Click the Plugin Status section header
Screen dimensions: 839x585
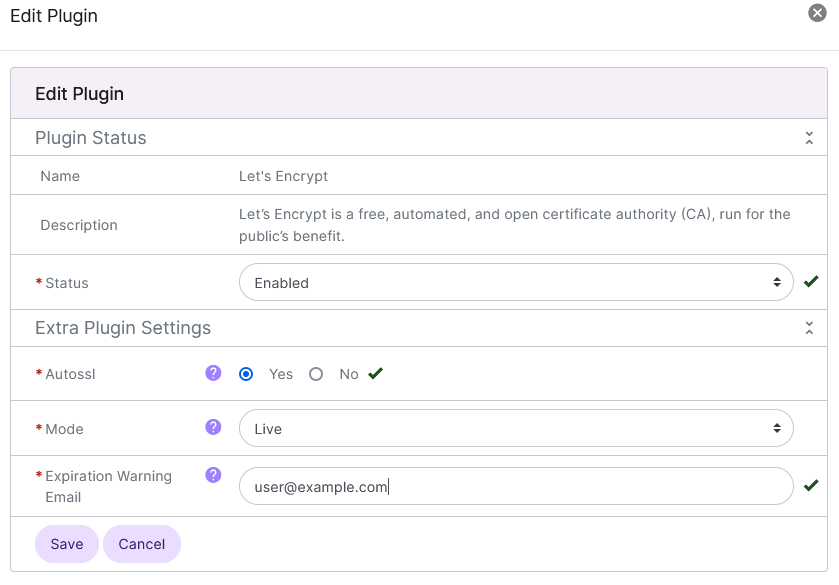click(90, 137)
